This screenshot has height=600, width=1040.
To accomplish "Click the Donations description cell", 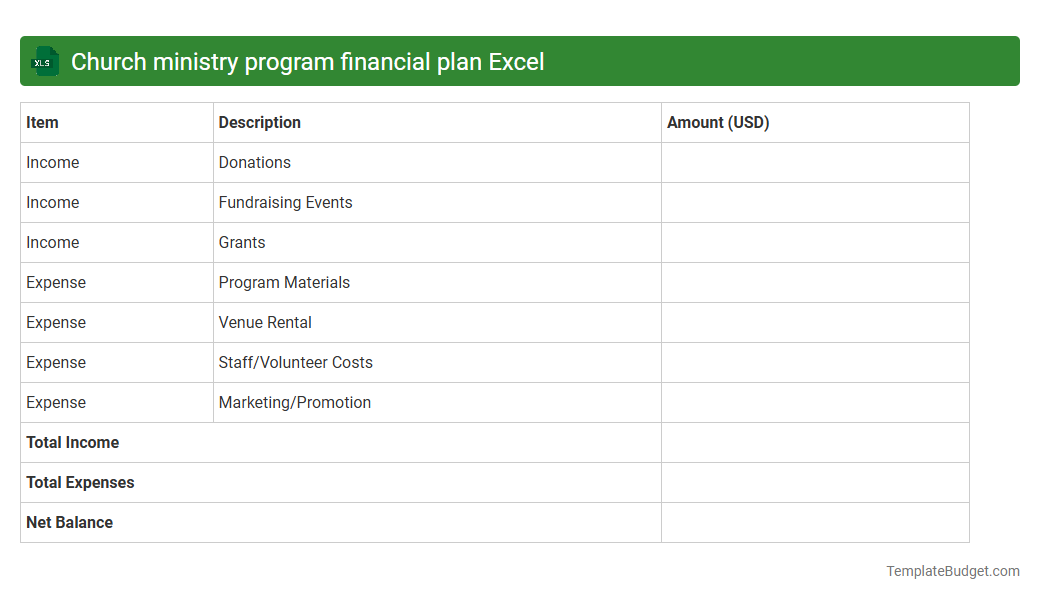I will click(x=254, y=162).
